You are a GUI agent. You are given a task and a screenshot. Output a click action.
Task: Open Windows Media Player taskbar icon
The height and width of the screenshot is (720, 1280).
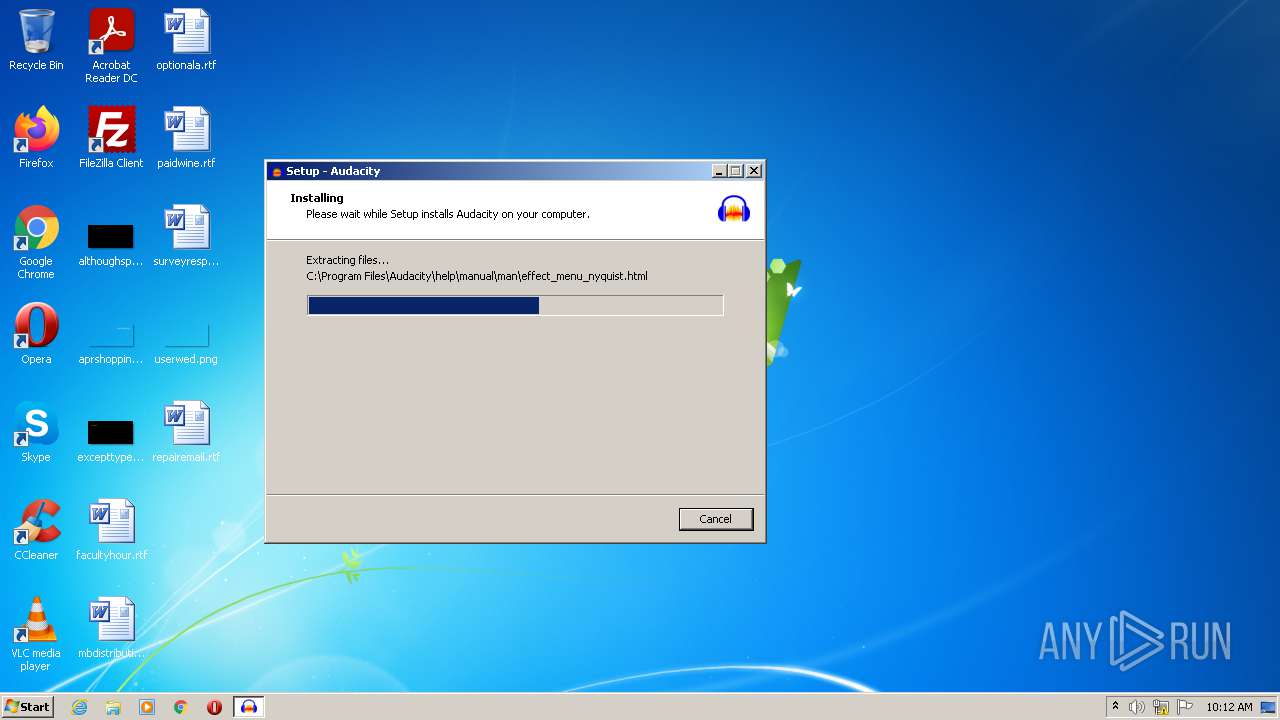tap(147, 707)
